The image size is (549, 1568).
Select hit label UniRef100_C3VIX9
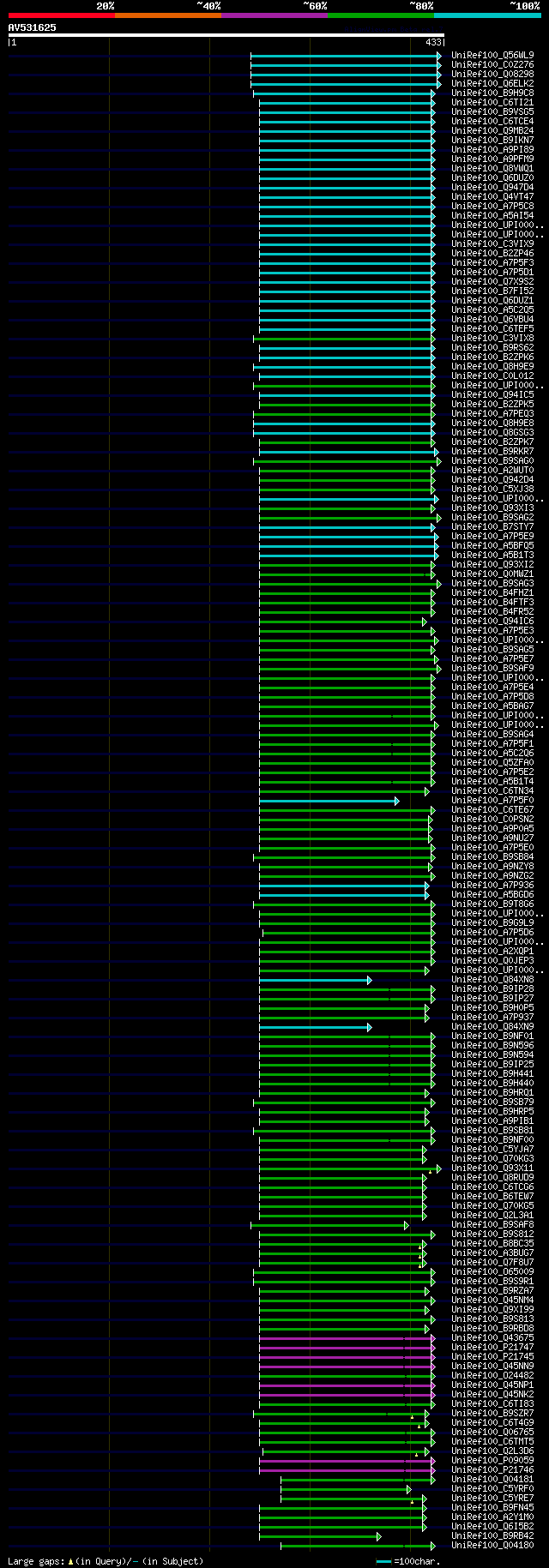coord(492,244)
